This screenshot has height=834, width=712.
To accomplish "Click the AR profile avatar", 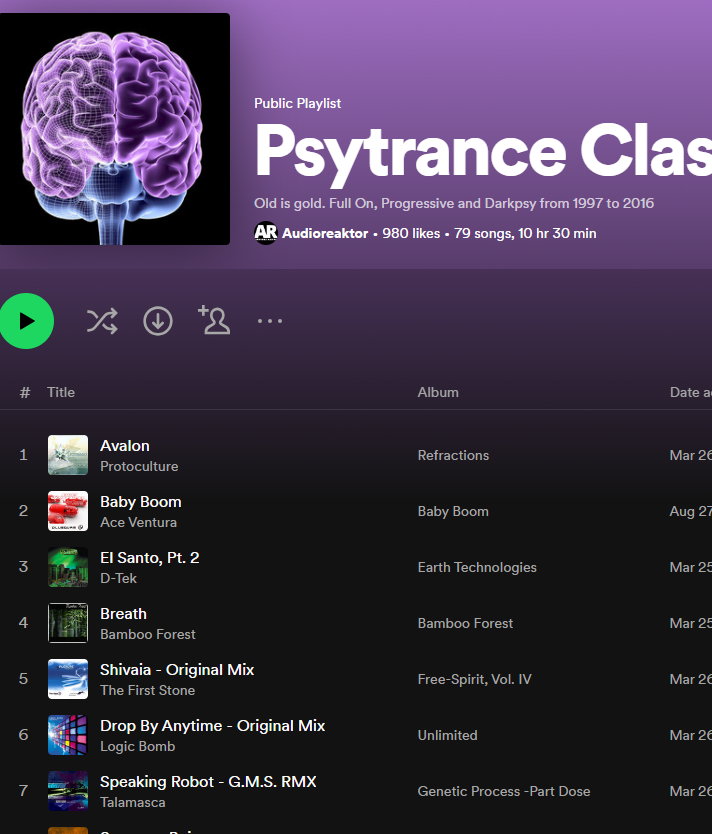I will coord(266,233).
